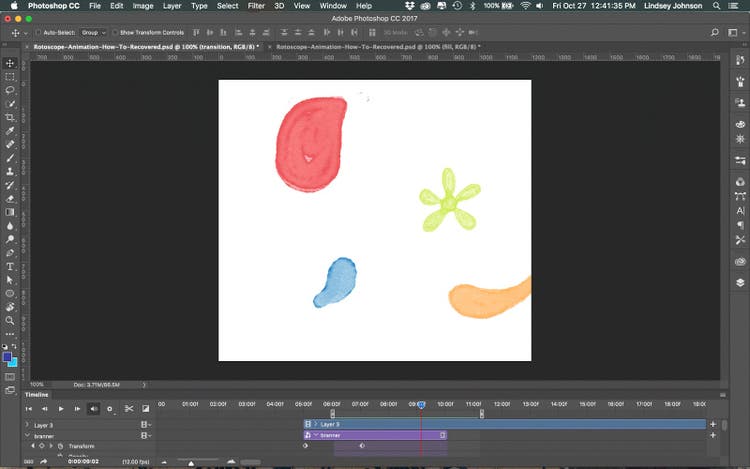This screenshot has height=469, width=750.
Task: Select the Path Selection tool
Action: tap(10, 280)
